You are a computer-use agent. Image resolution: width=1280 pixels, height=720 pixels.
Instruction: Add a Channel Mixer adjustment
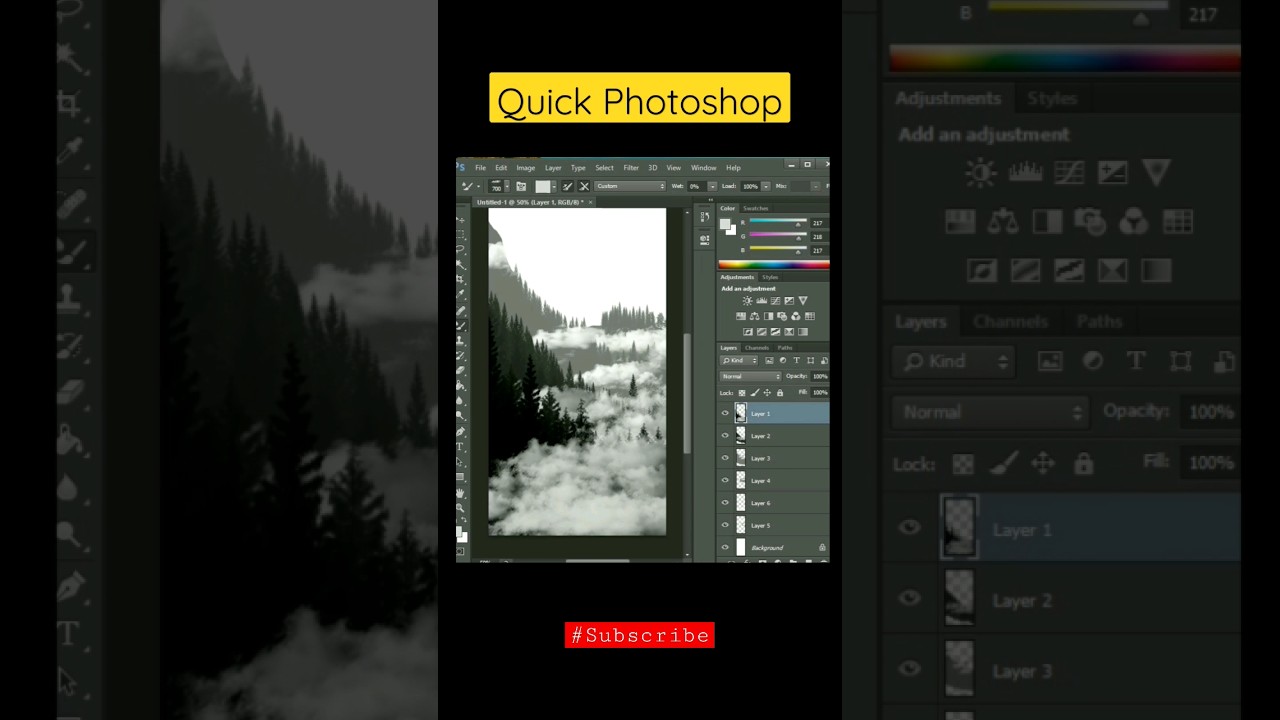(x=796, y=316)
